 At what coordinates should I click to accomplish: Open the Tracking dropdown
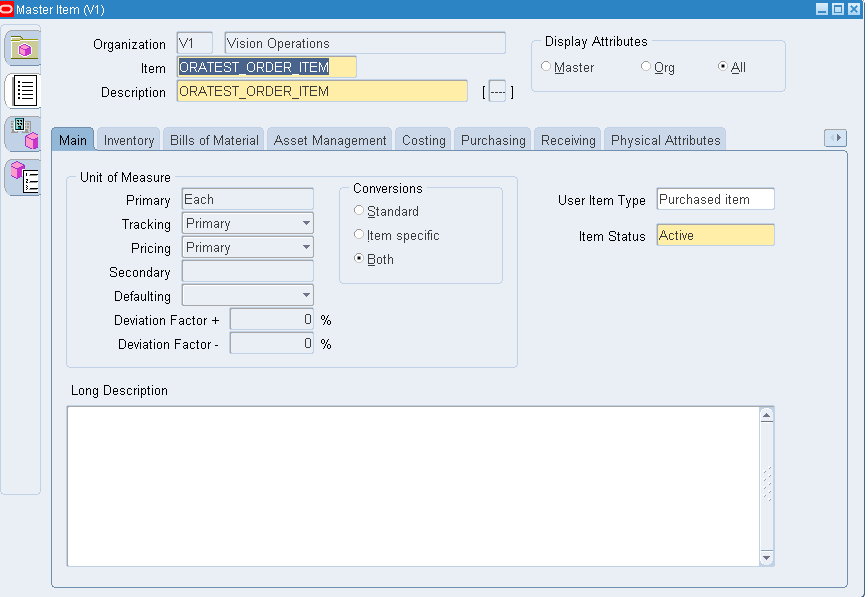point(307,223)
